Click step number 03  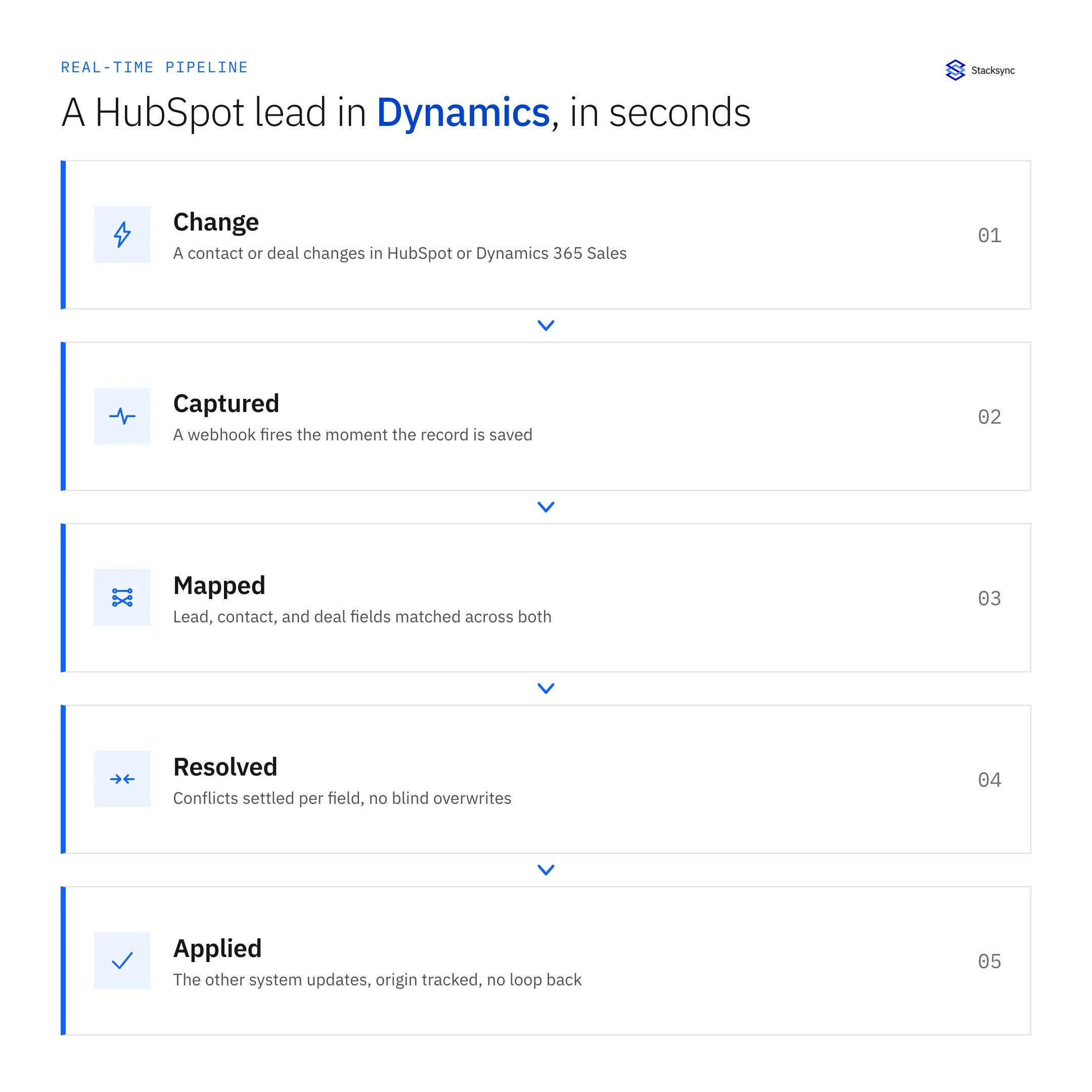(x=990, y=598)
